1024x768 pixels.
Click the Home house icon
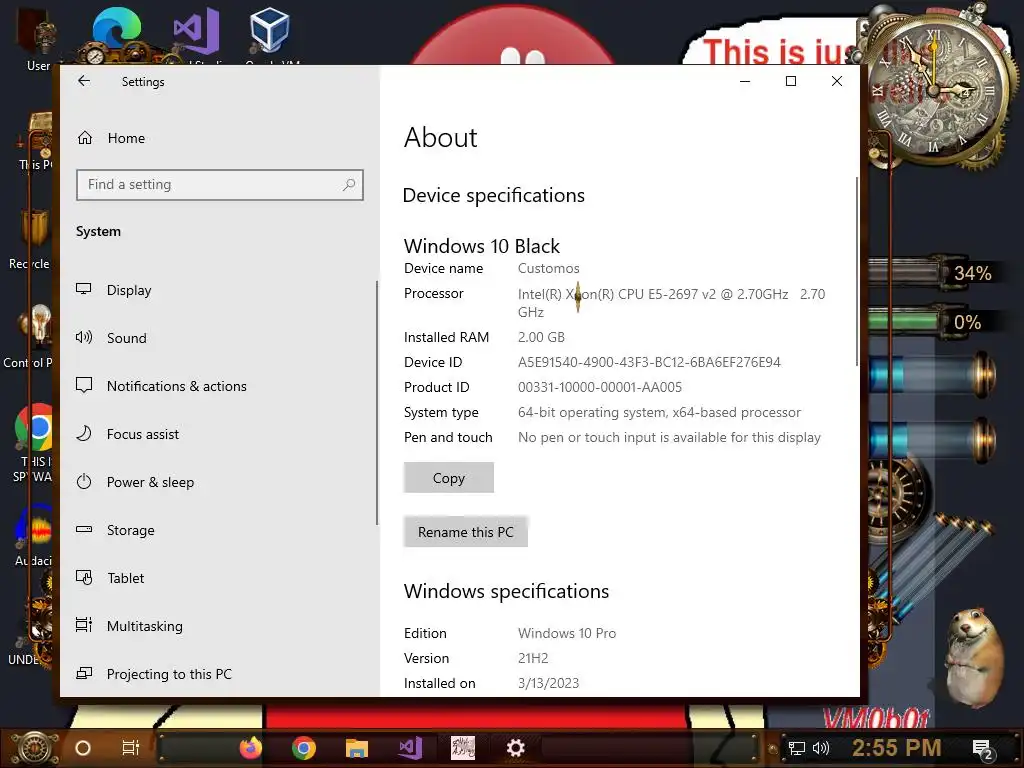[x=85, y=138]
